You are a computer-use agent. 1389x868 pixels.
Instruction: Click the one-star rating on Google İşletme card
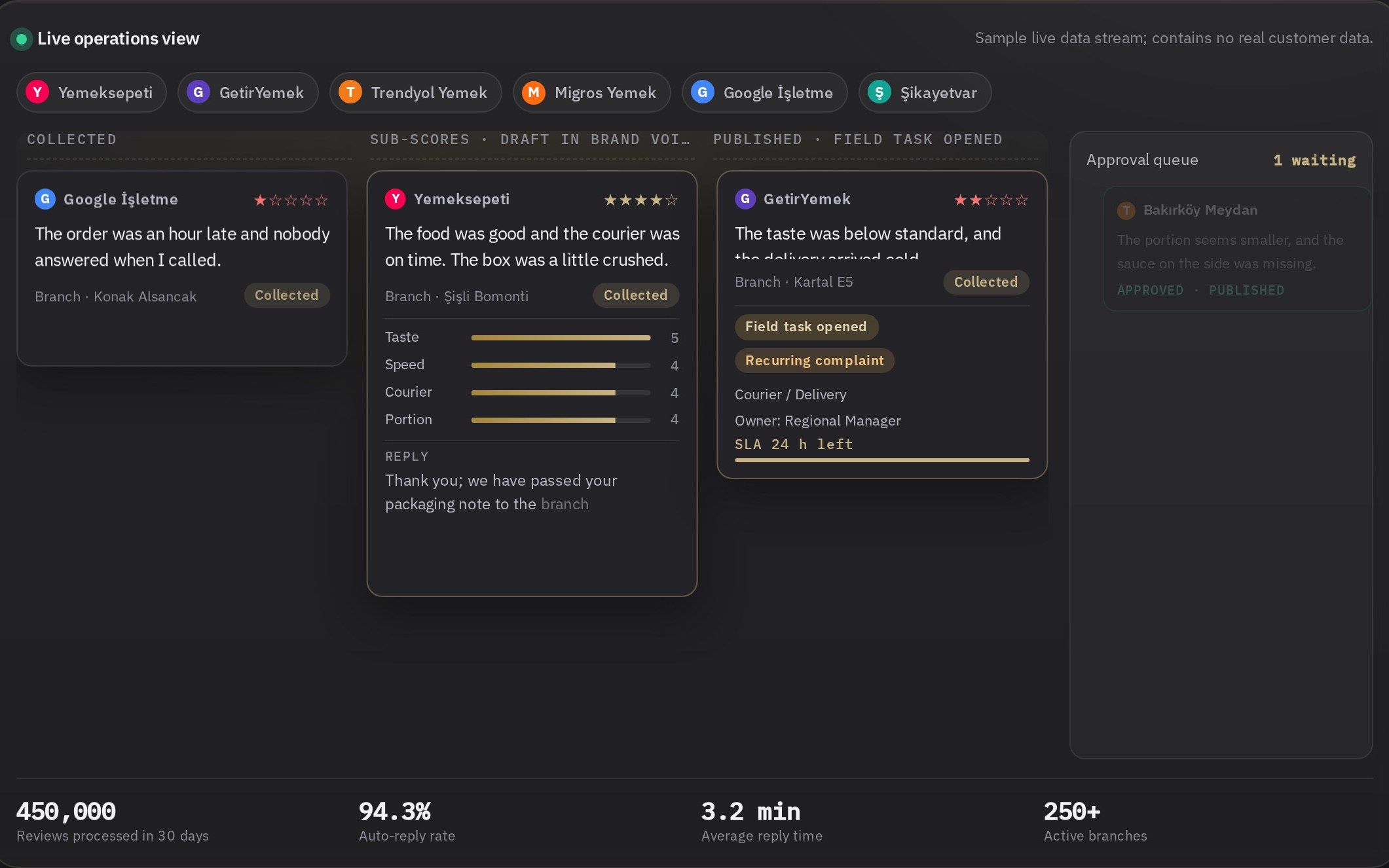(291, 200)
